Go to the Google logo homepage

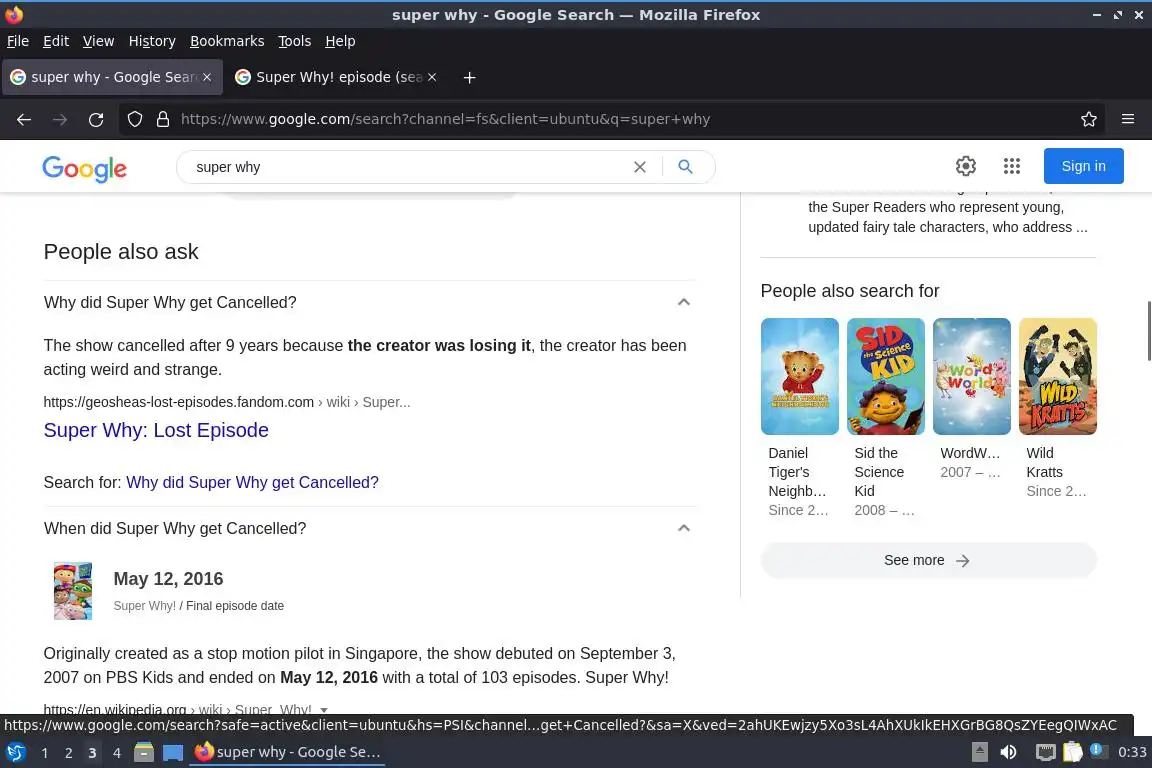[84, 168]
